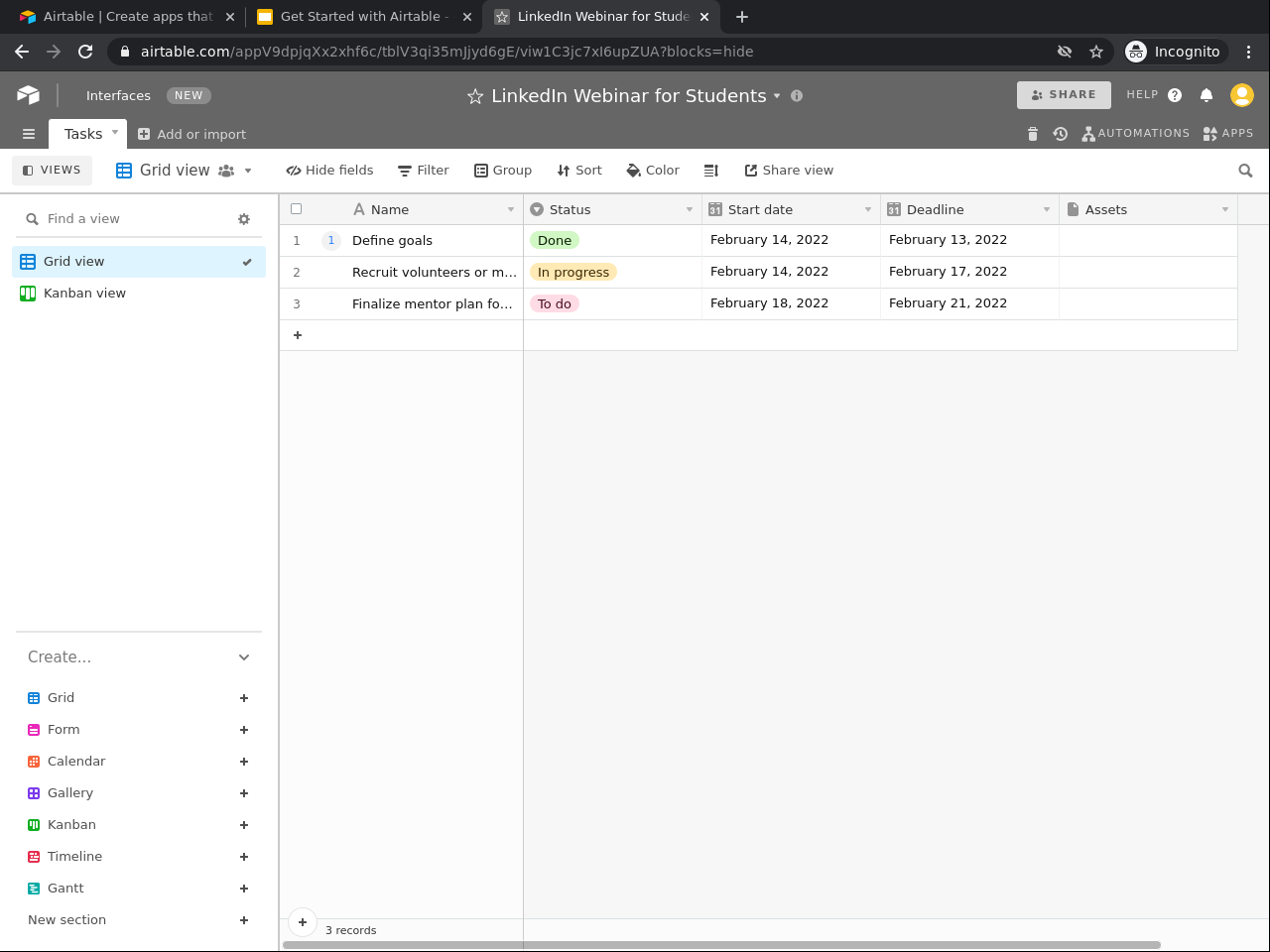Click the horizontal scrollbar below the grid
Image resolution: width=1270 pixels, height=952 pixels.
click(721, 945)
